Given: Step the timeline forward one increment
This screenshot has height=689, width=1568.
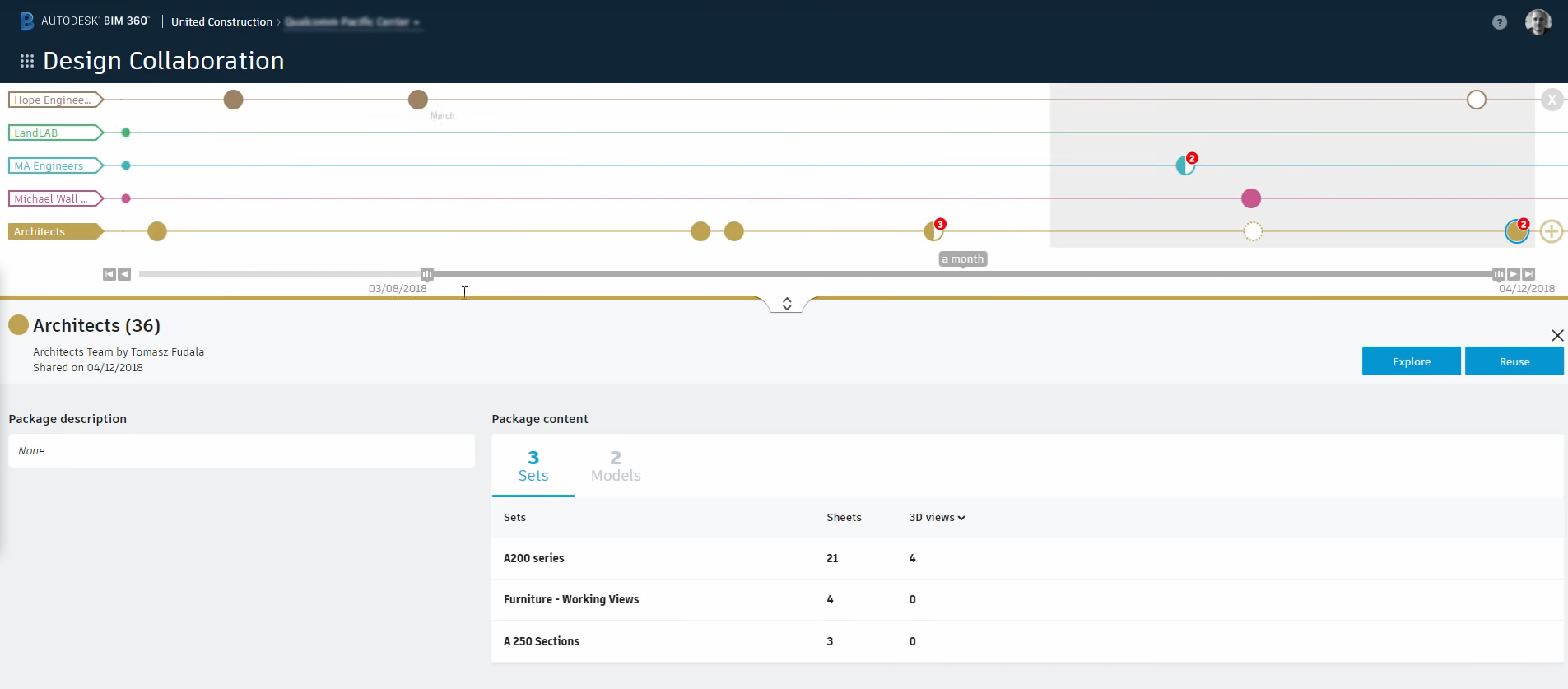Looking at the screenshot, I should pos(1513,274).
